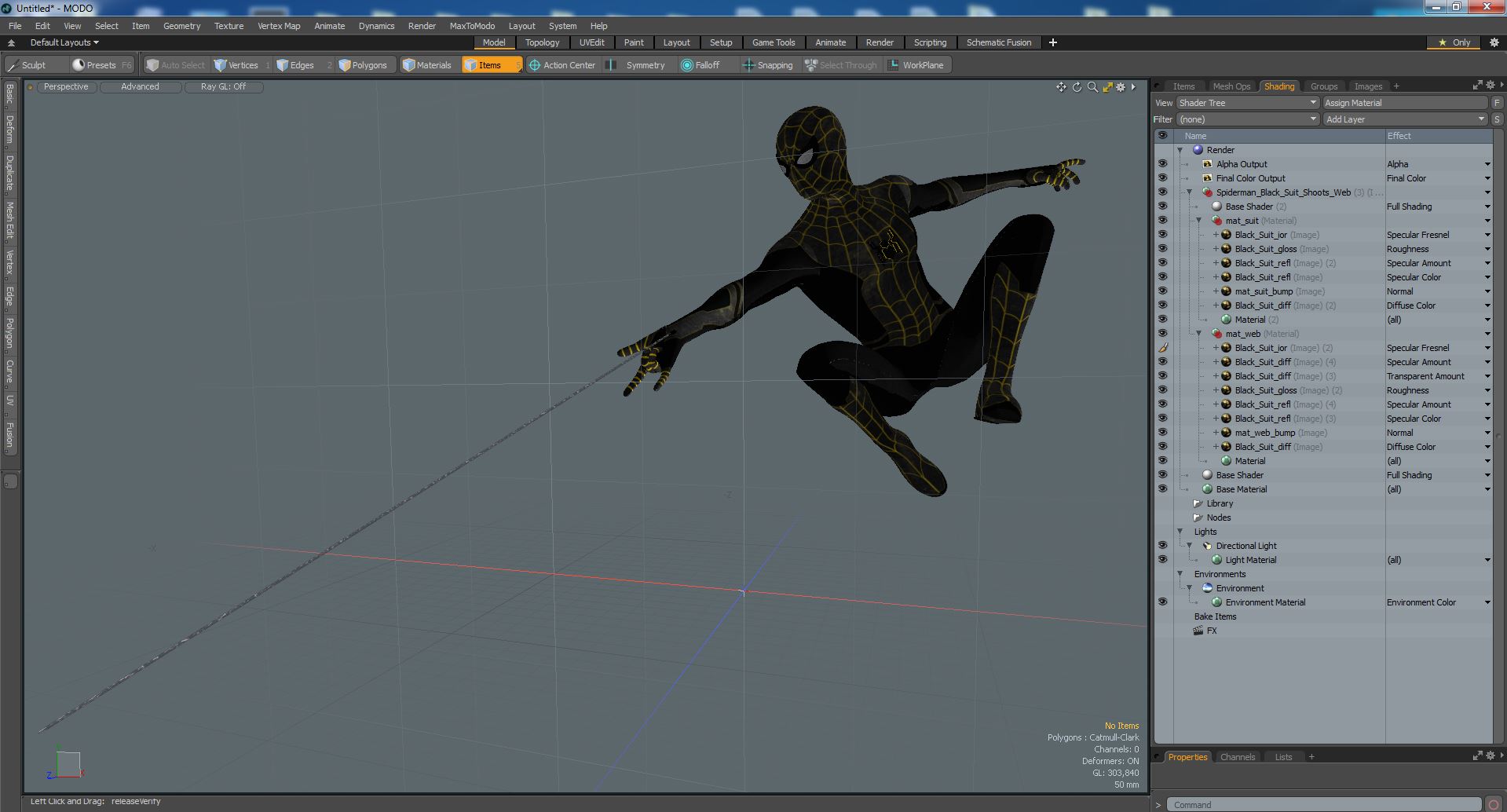Hide the Final Color Output layer
Viewport: 1507px width, 812px height.
point(1162,178)
